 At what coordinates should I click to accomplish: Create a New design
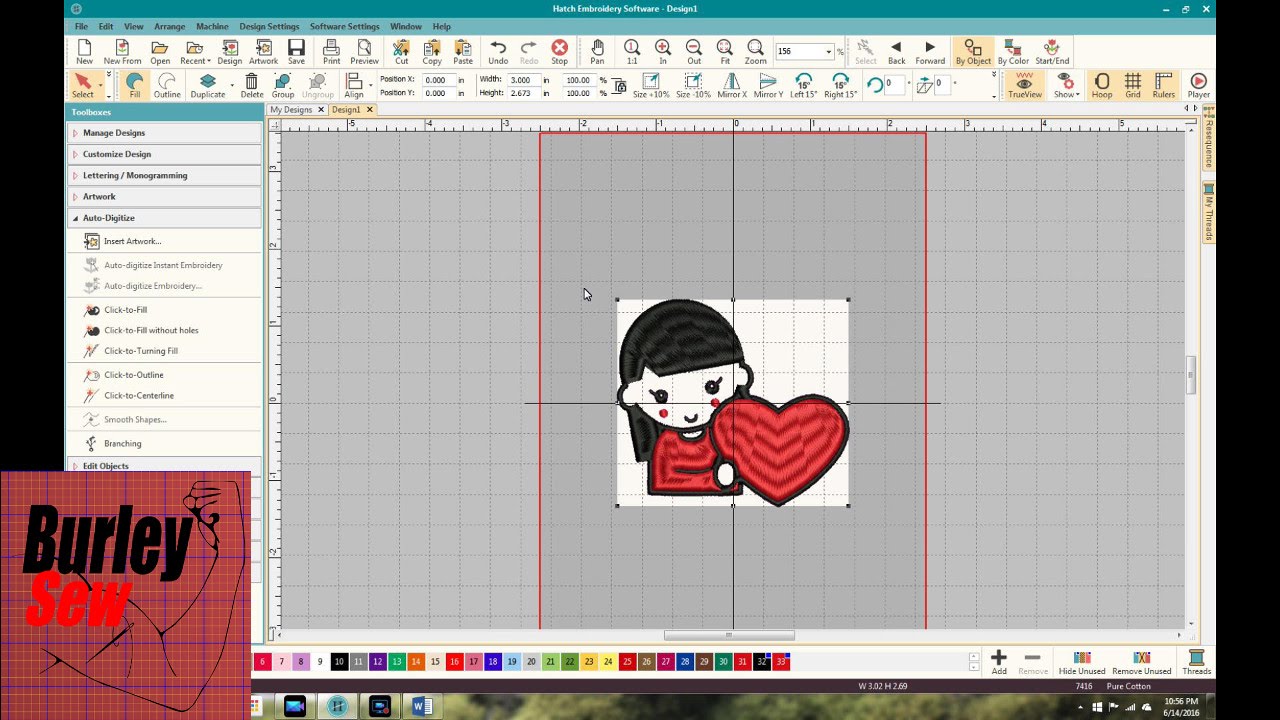coord(84,52)
